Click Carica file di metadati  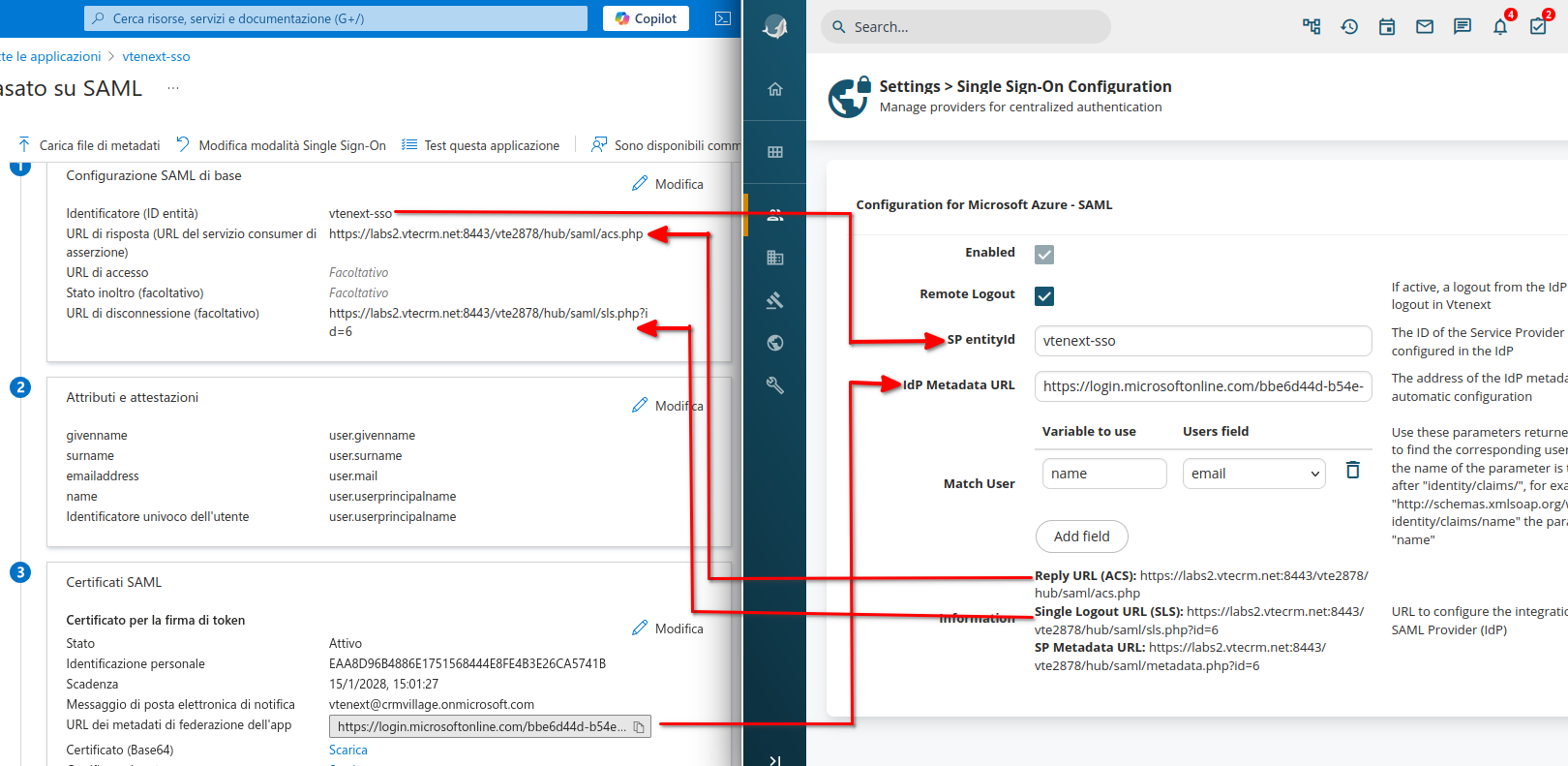tap(89, 145)
